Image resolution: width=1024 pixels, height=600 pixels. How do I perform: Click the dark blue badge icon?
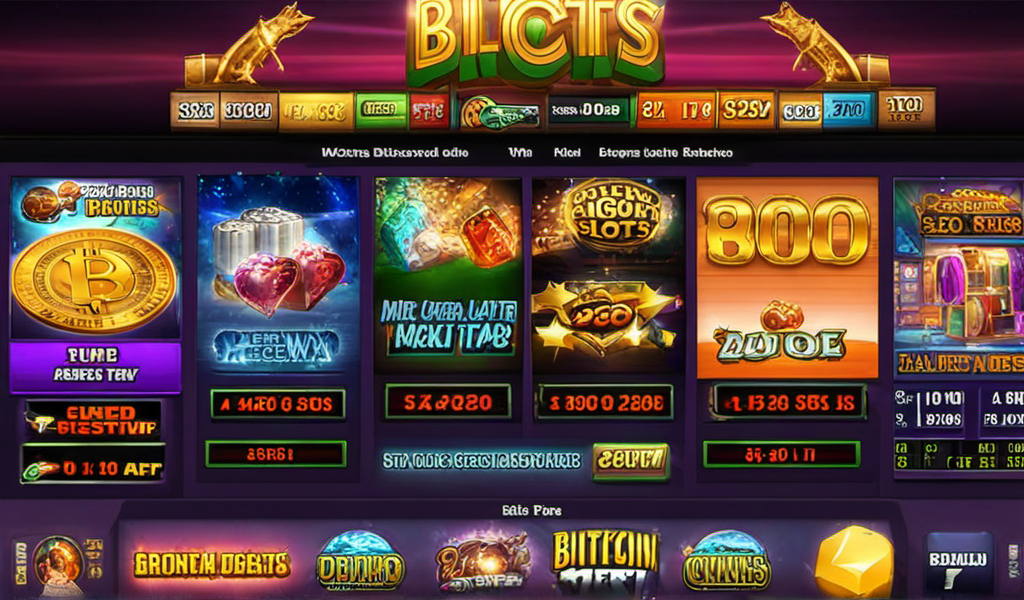point(959,561)
